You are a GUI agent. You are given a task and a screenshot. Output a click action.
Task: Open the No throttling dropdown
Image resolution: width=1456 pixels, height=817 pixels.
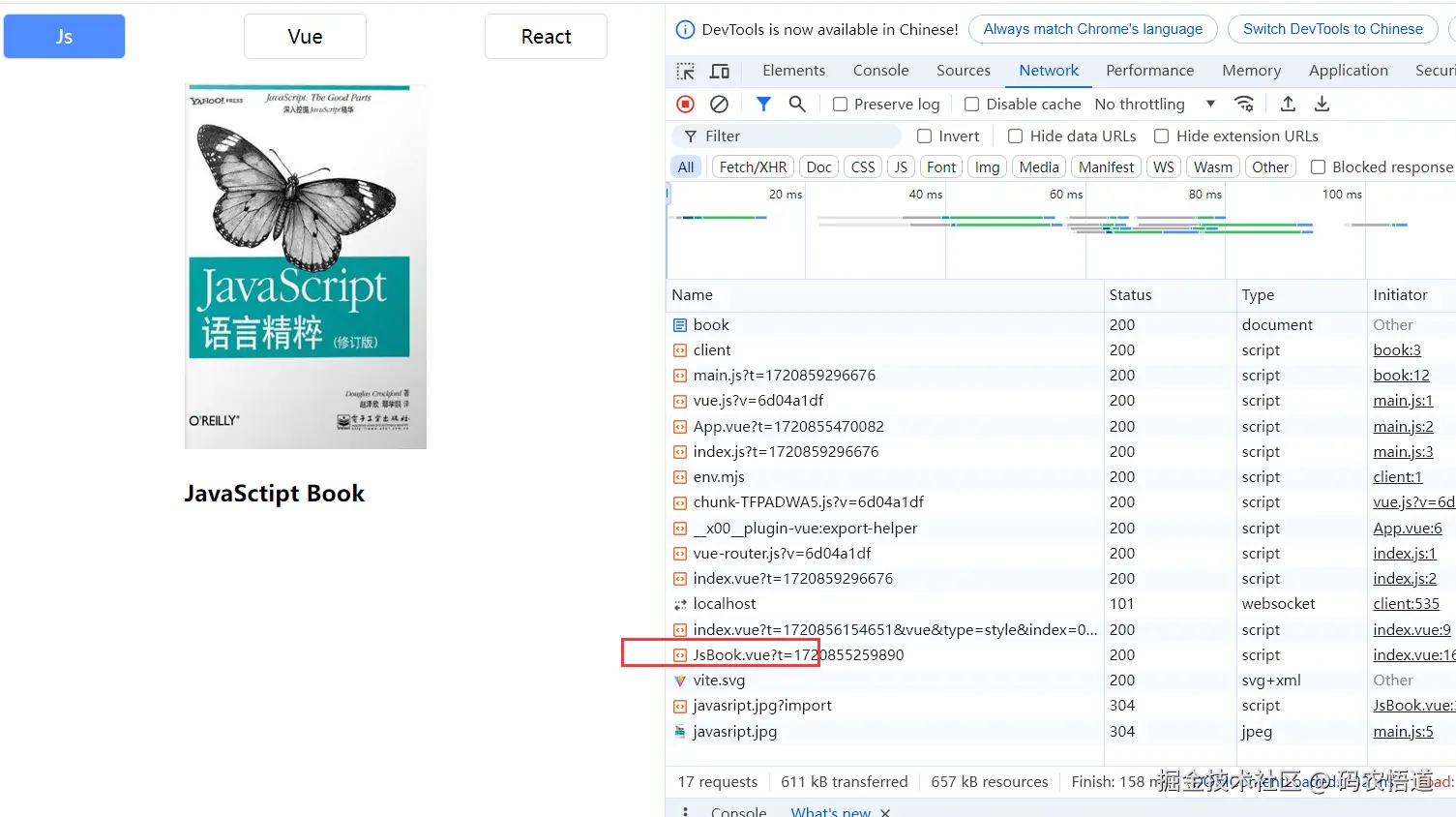tap(1154, 104)
